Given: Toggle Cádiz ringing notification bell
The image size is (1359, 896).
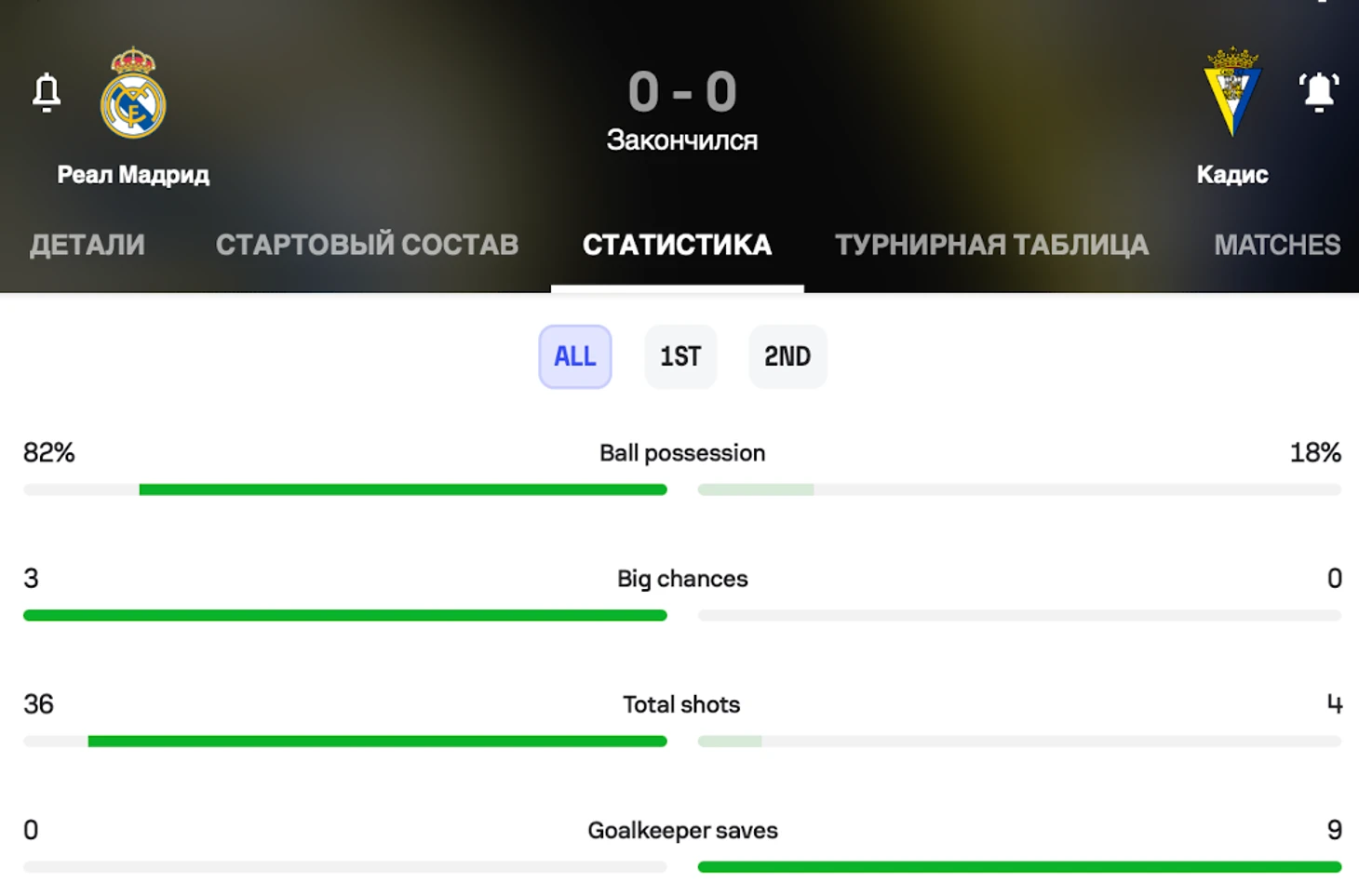Looking at the screenshot, I should click(x=1318, y=93).
